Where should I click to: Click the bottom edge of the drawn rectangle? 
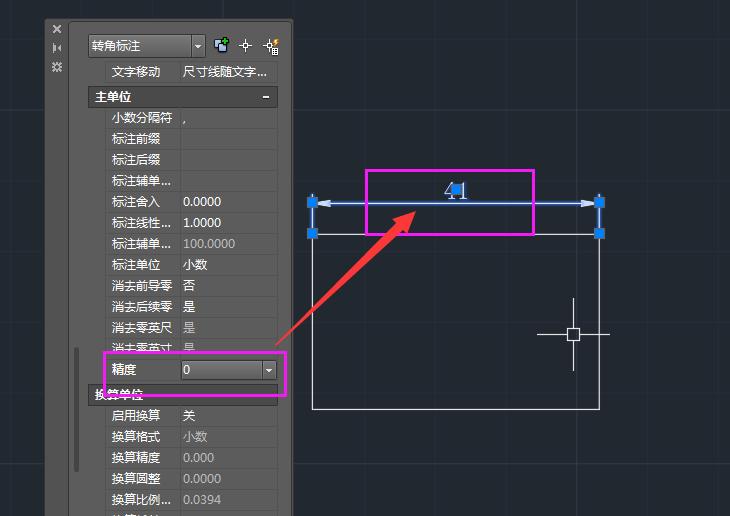tap(456, 409)
